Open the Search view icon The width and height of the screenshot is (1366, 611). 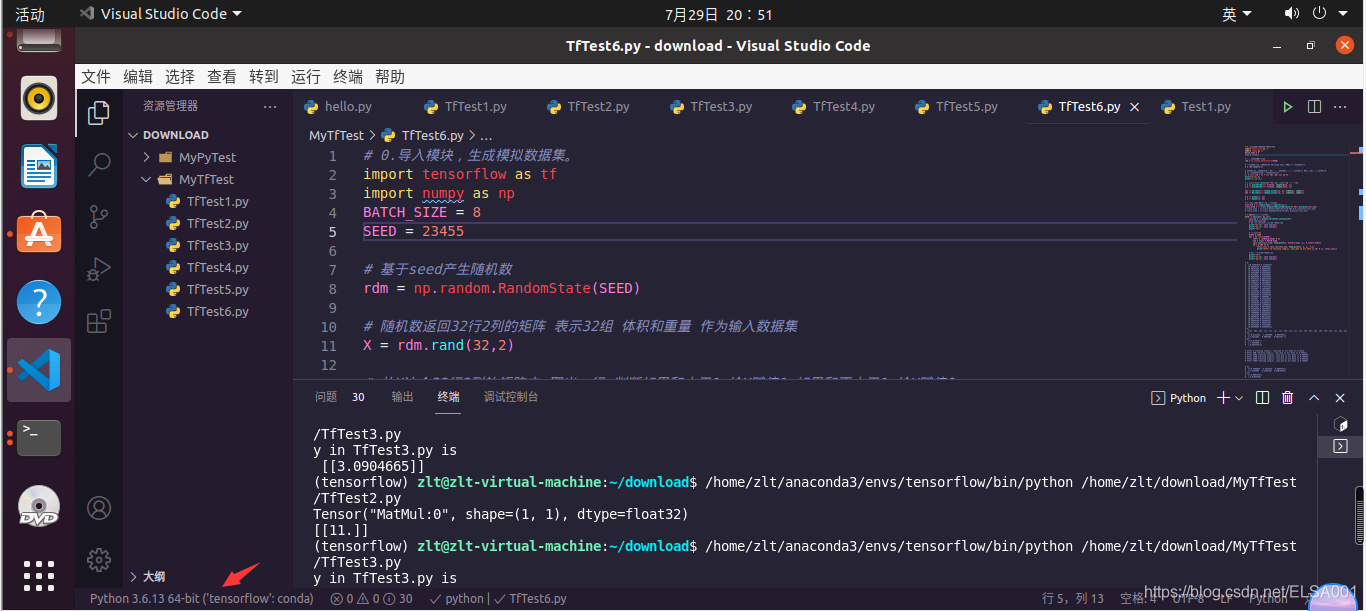[99, 165]
